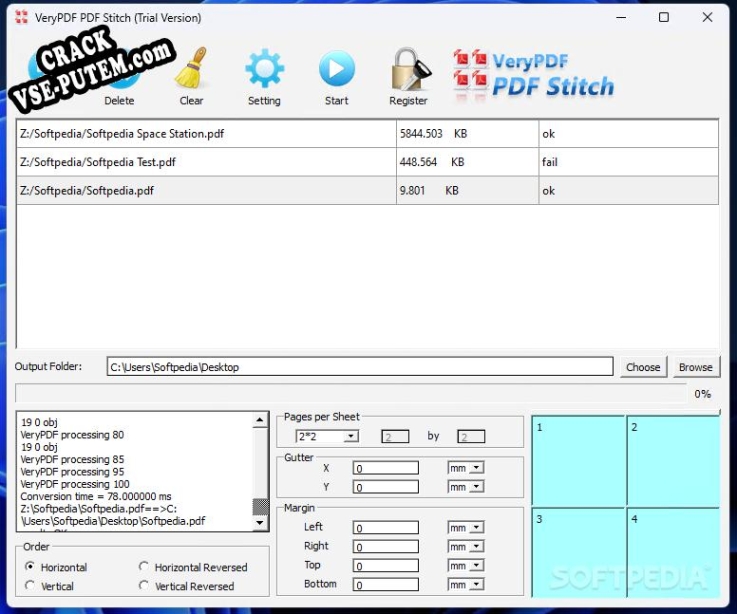Enable Vertical Reversed order
Image resolution: width=737 pixels, height=614 pixels.
pyautogui.click(x=145, y=586)
